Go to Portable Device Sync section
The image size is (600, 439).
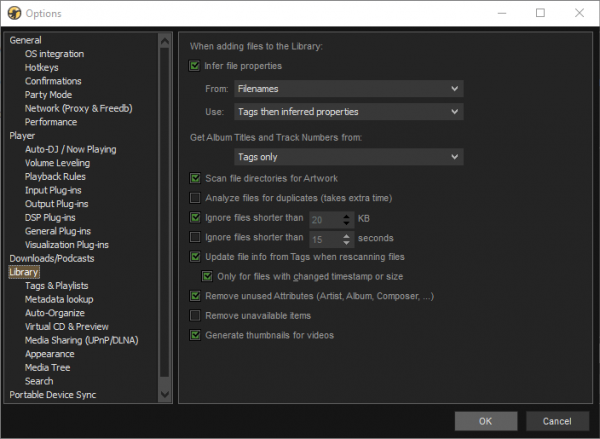[x=53, y=395]
